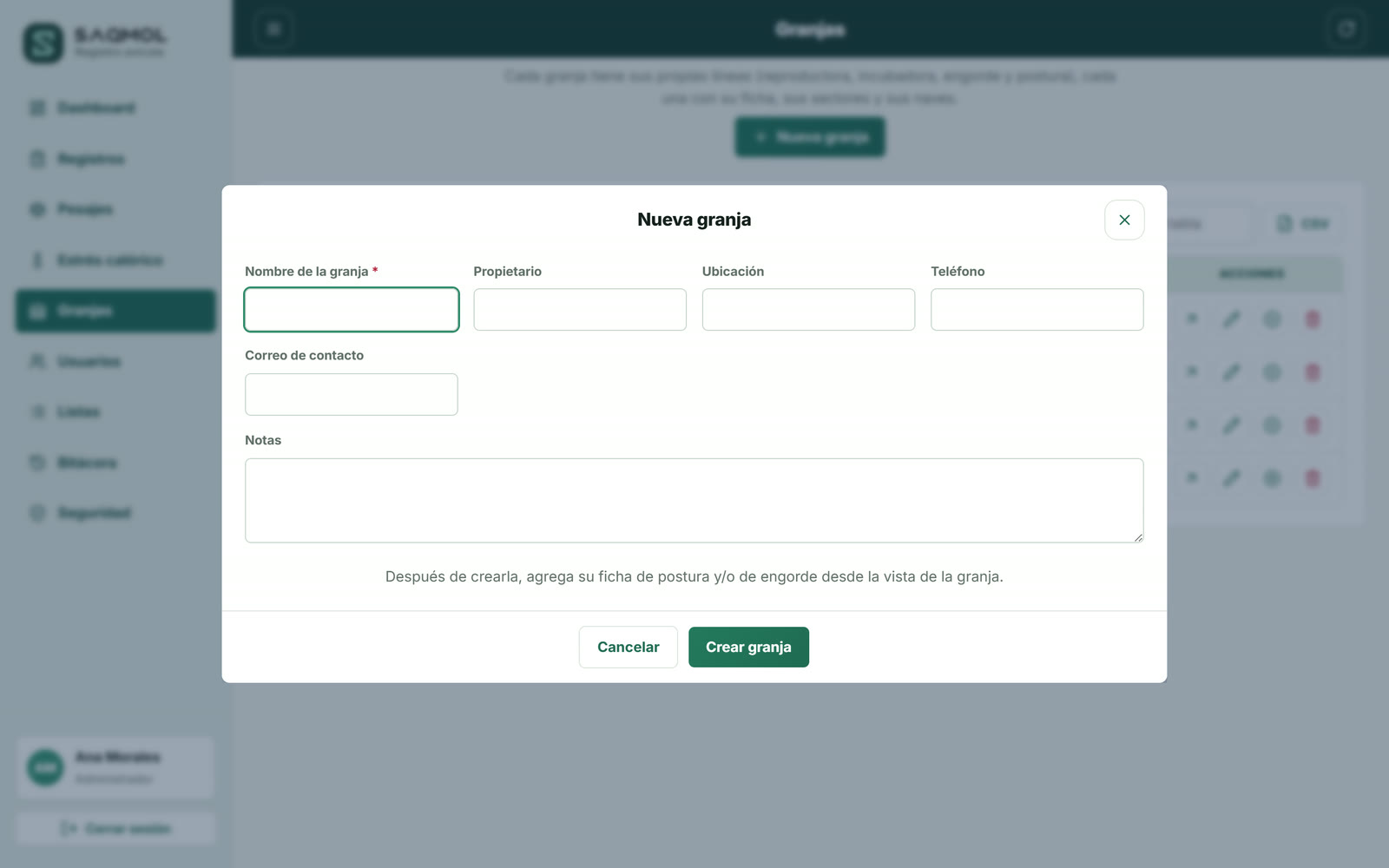Open Dashboard in the sidebar
This screenshot has width=1389, height=868.
(115, 108)
